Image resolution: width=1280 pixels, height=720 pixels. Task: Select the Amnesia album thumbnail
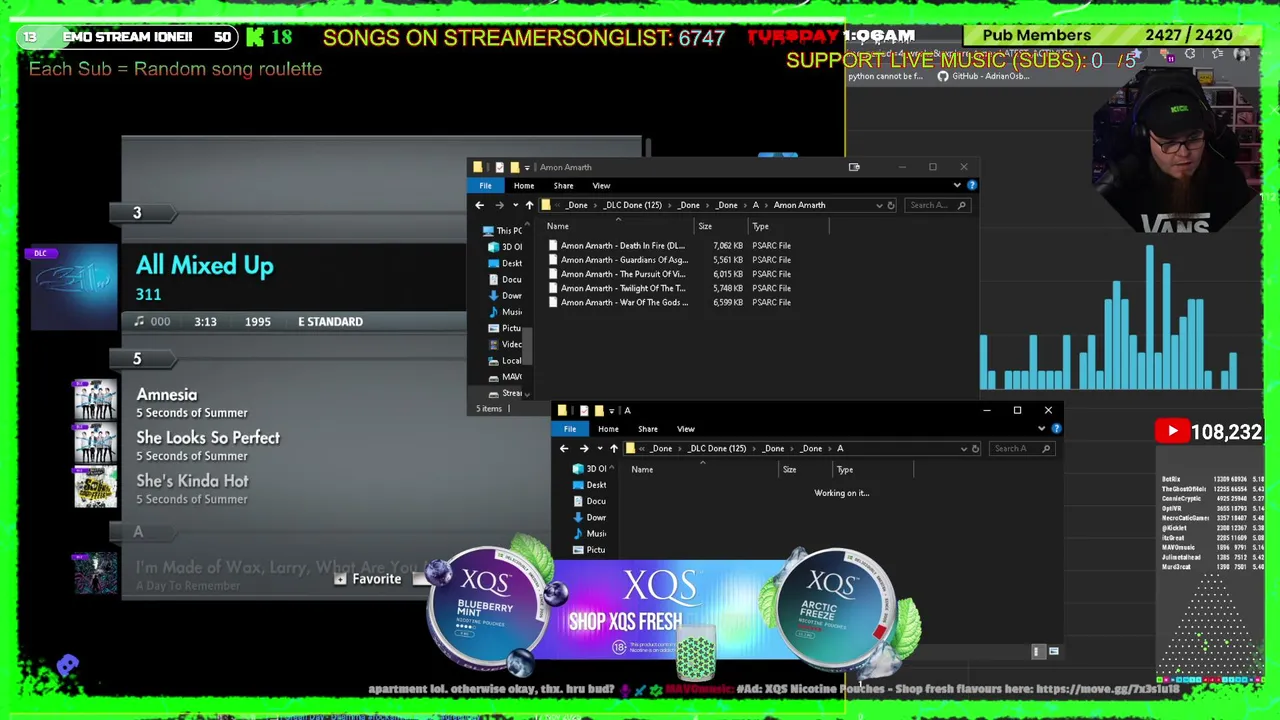tap(95, 401)
